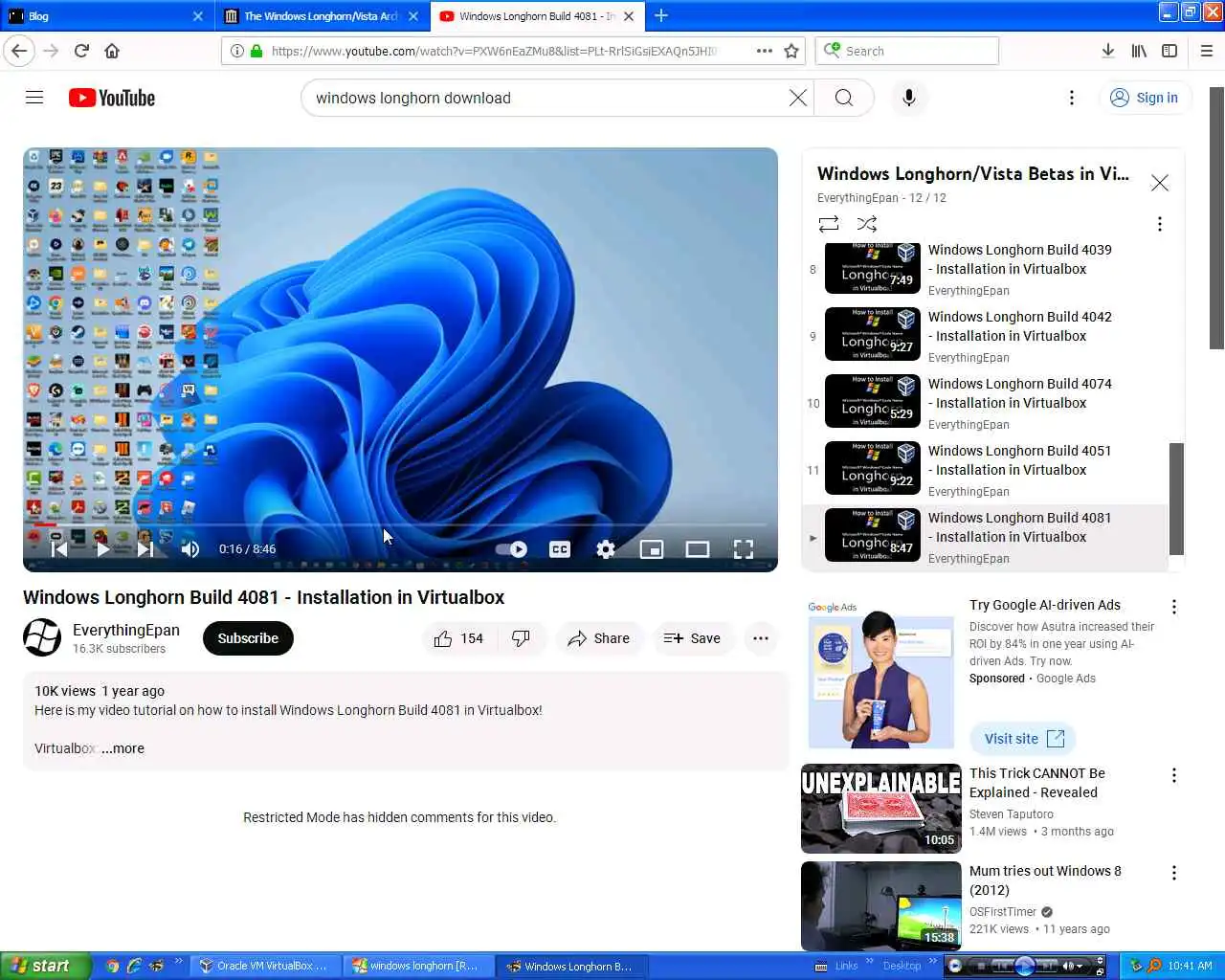Select Longhorn Build 4039 playlist video

(986, 270)
